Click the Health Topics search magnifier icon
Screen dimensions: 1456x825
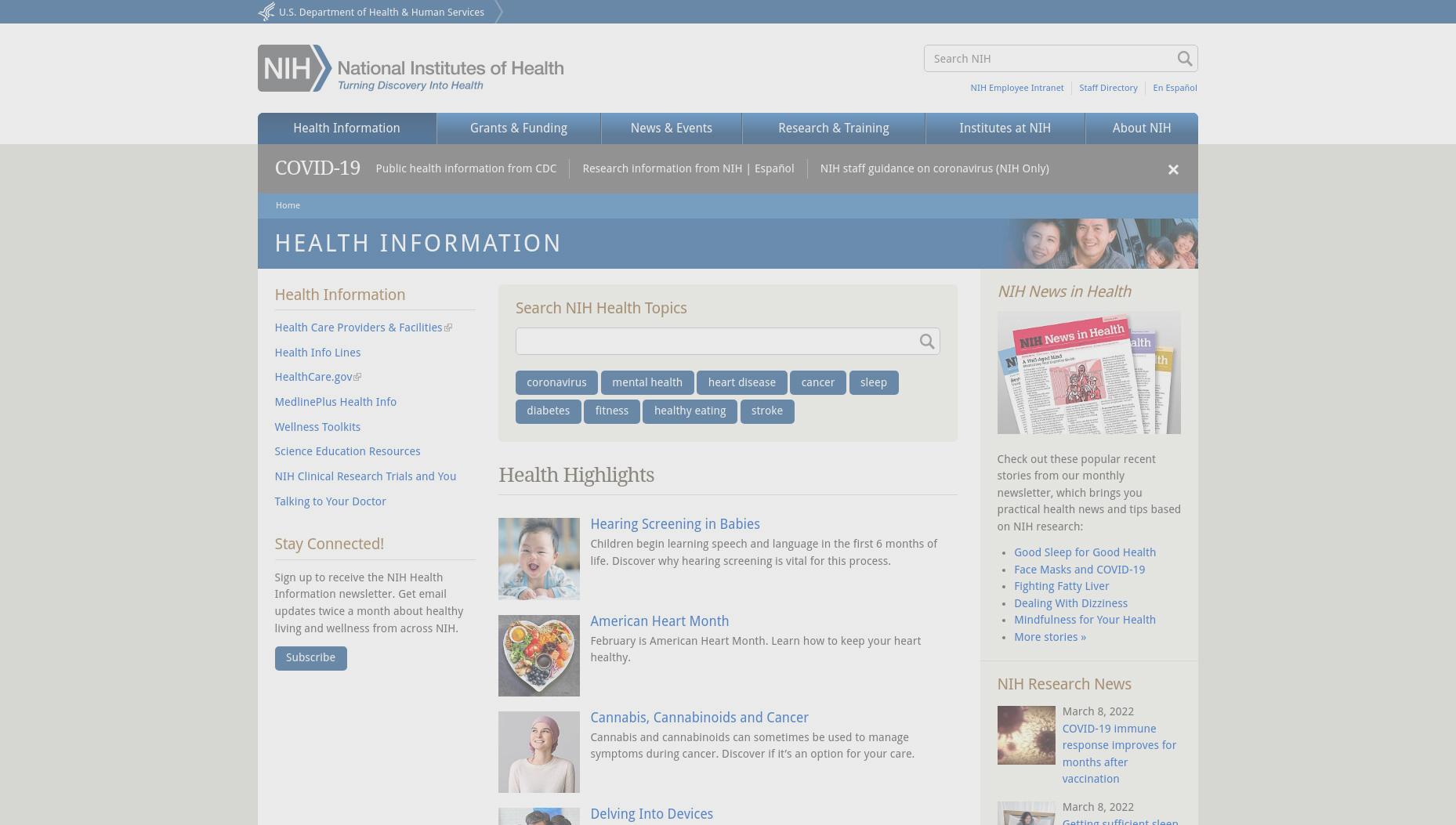click(927, 342)
